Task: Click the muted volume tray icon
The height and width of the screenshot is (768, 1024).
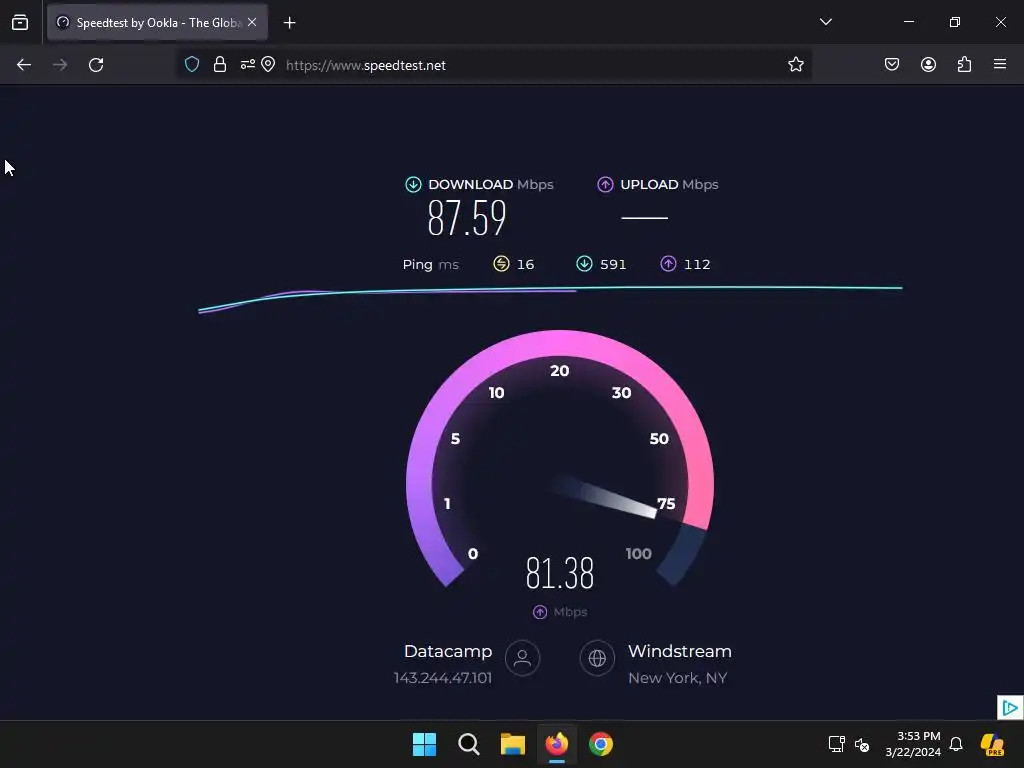Action: pos(862,744)
